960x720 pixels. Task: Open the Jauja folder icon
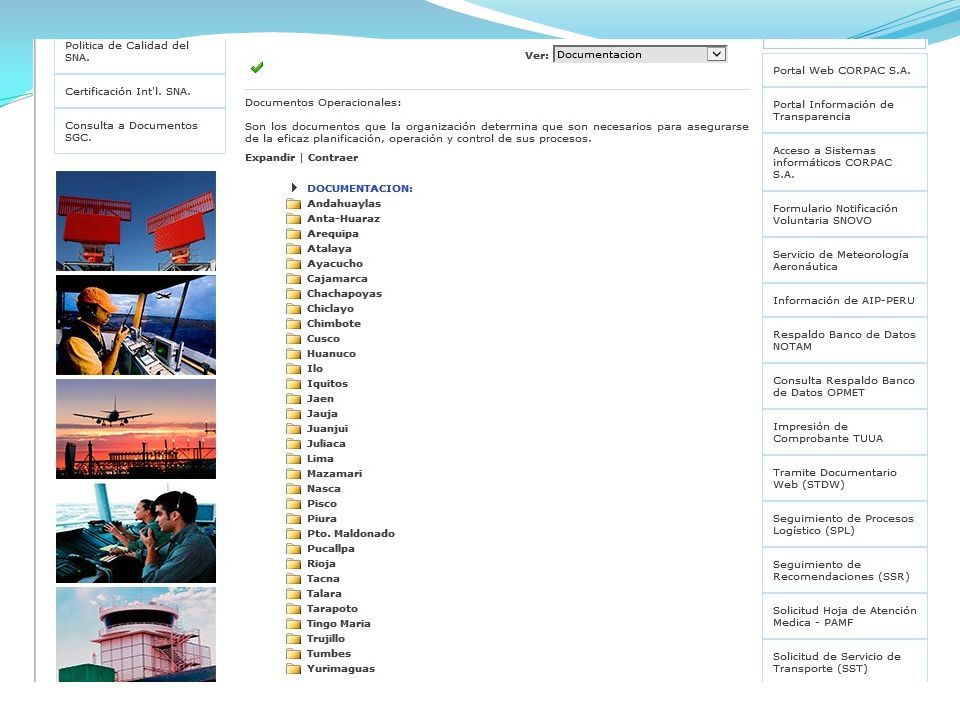pyautogui.click(x=293, y=414)
